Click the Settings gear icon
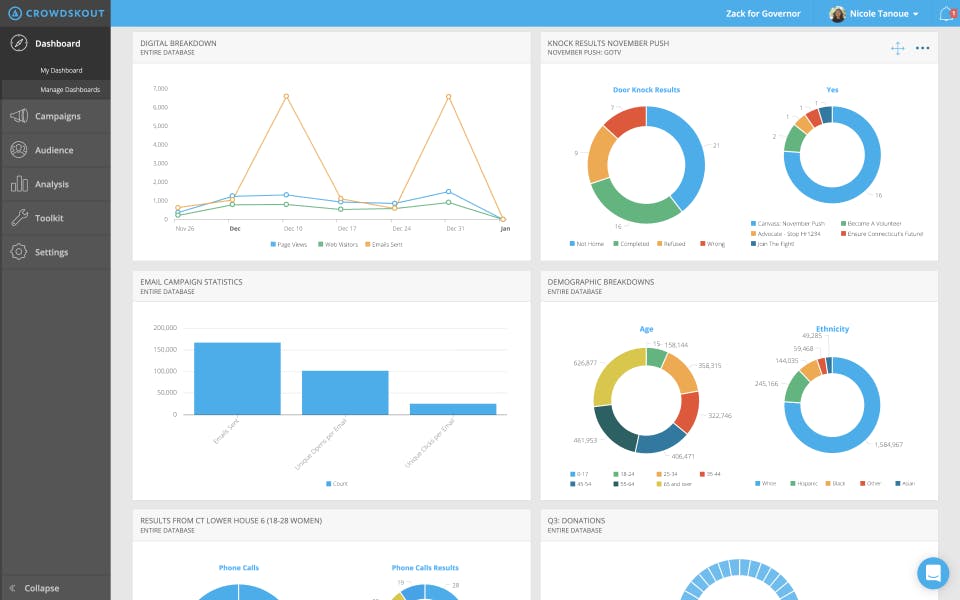Image resolution: width=960 pixels, height=600 pixels. click(19, 252)
